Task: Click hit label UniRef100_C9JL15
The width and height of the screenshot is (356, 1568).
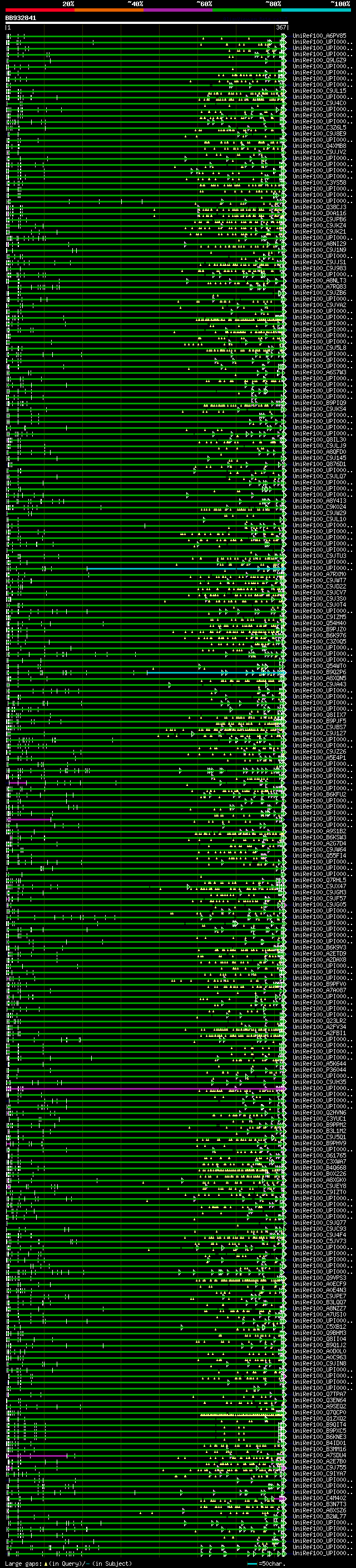Action: click(319, 91)
